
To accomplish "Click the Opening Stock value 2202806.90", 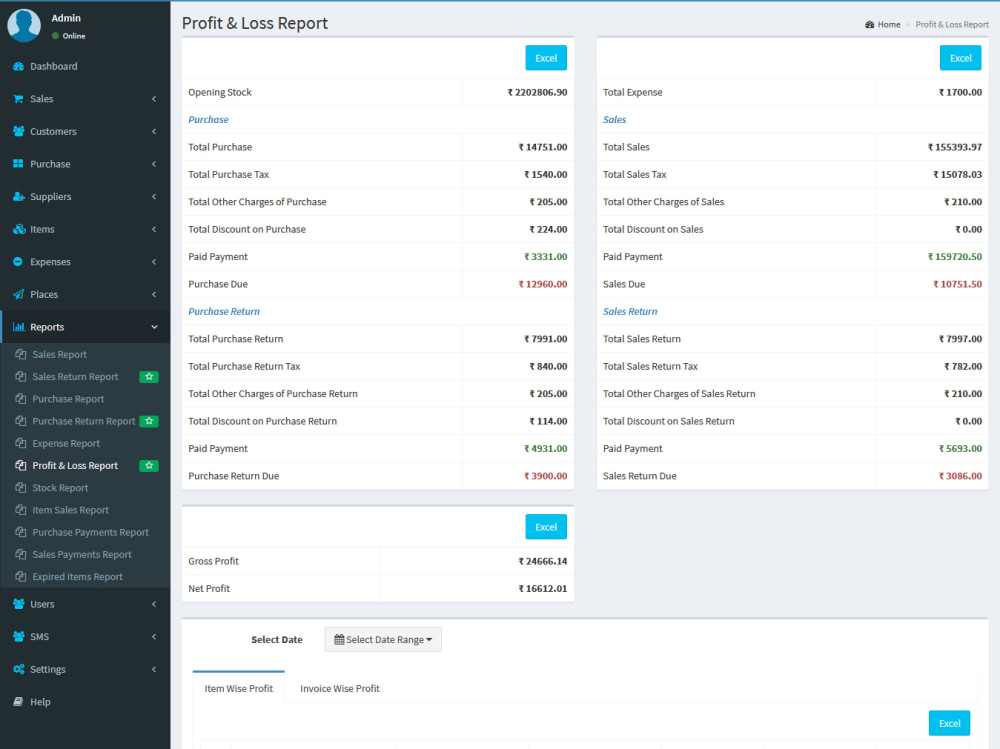I will [x=537, y=93].
